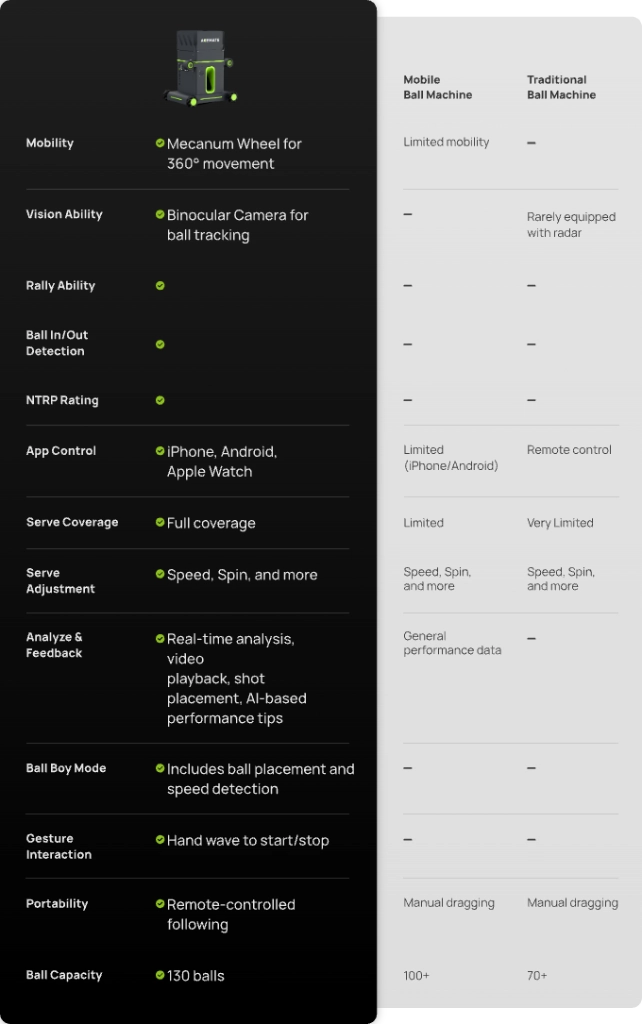Select the Mobile Ball Machine column header

pyautogui.click(x=438, y=87)
